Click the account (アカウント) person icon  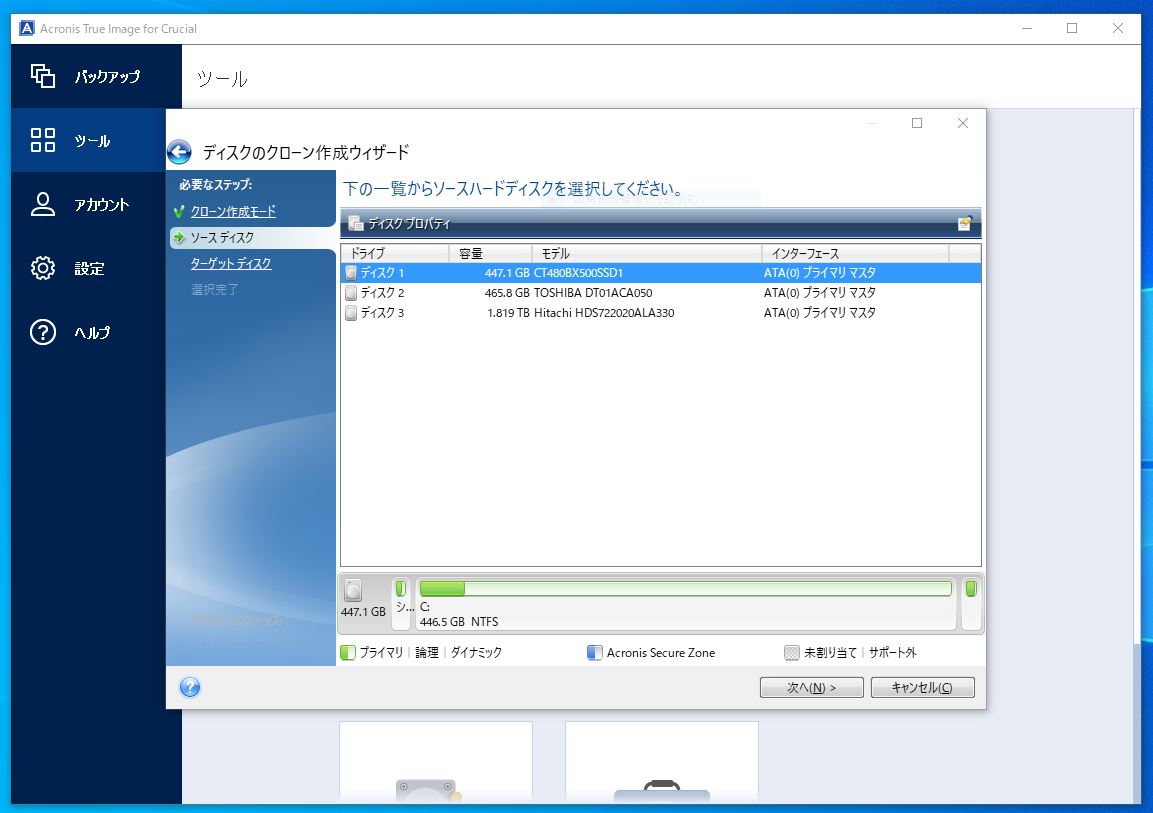click(x=43, y=204)
